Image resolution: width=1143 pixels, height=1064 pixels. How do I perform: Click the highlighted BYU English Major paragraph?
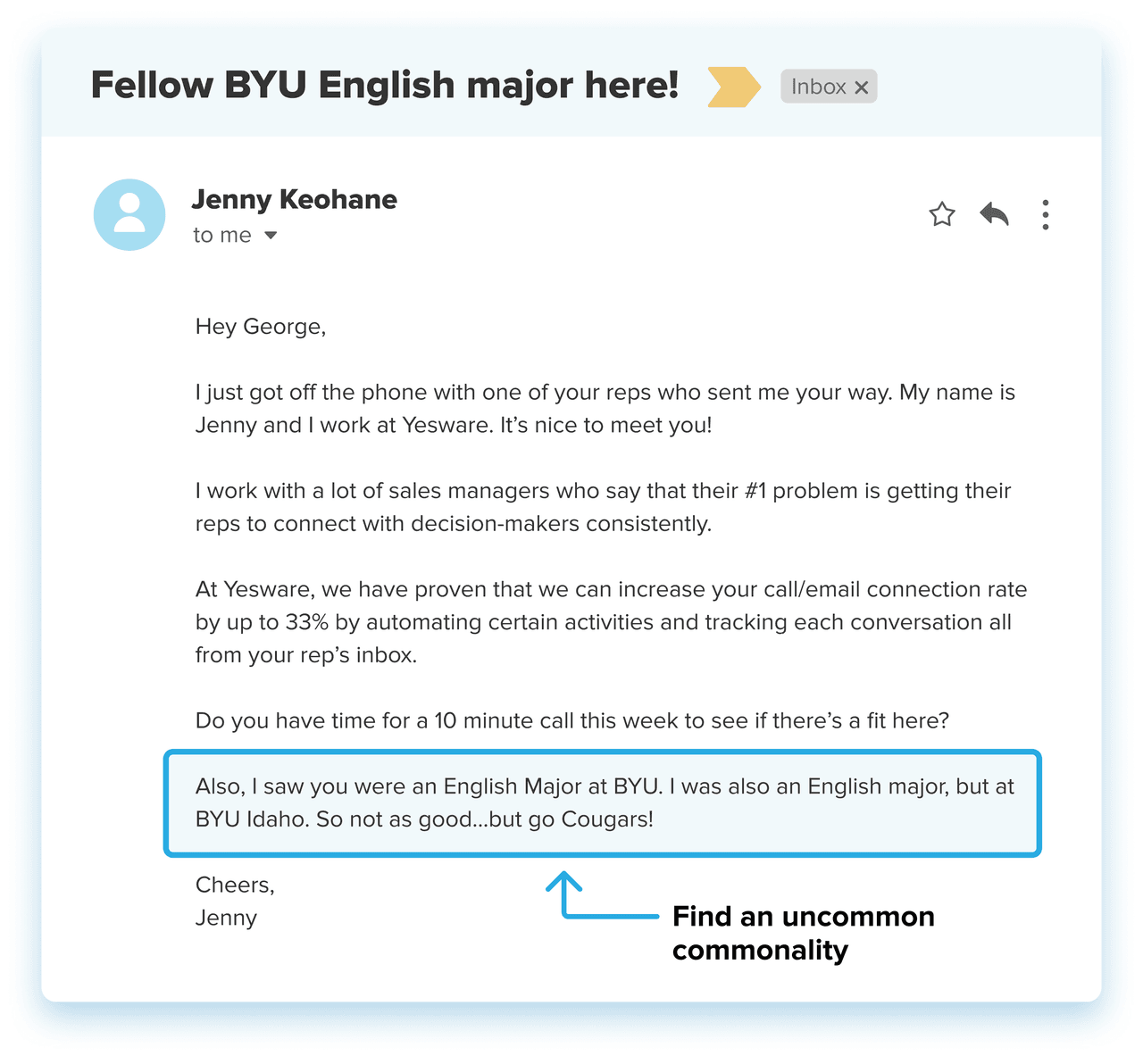coord(604,803)
